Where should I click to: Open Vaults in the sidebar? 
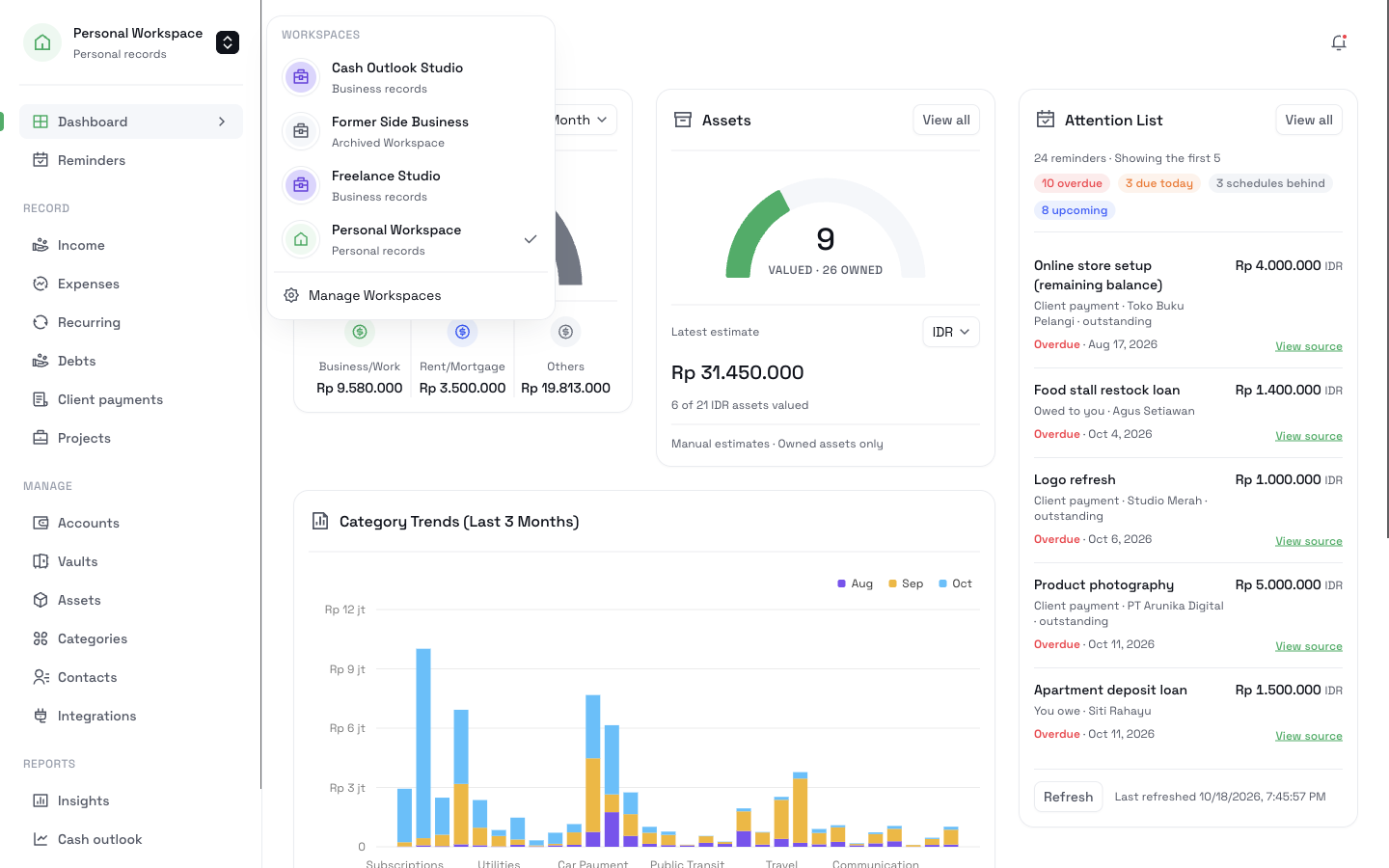coord(131,561)
